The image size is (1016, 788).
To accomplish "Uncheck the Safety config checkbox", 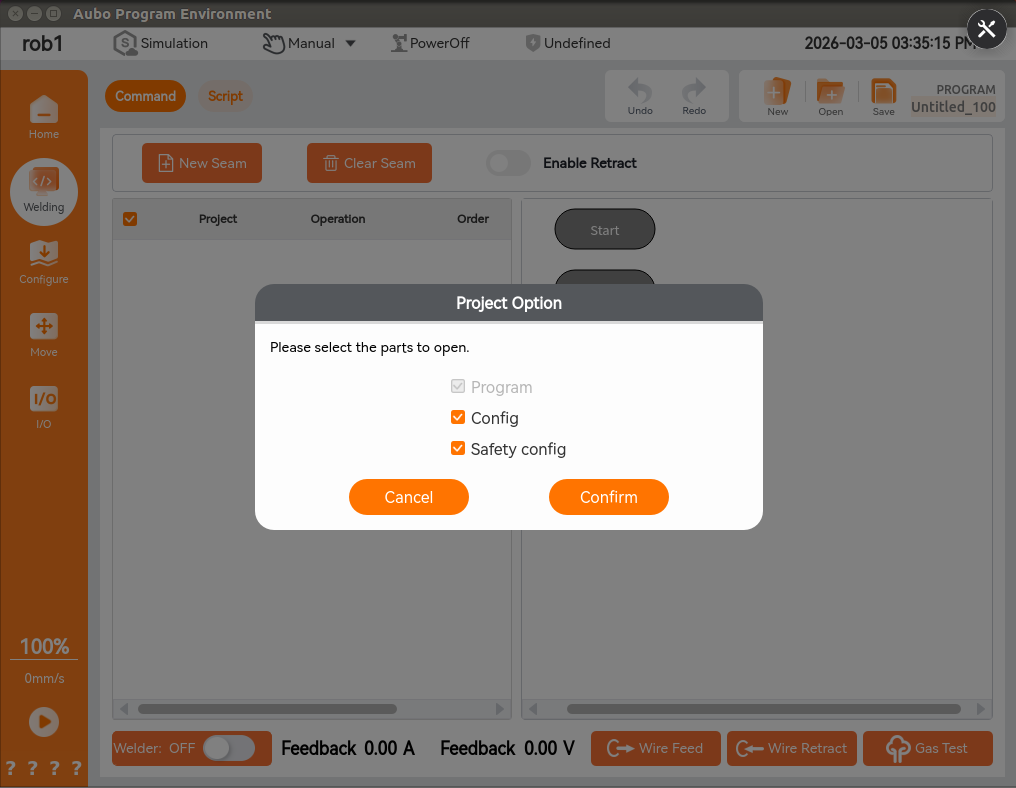I will [458, 449].
